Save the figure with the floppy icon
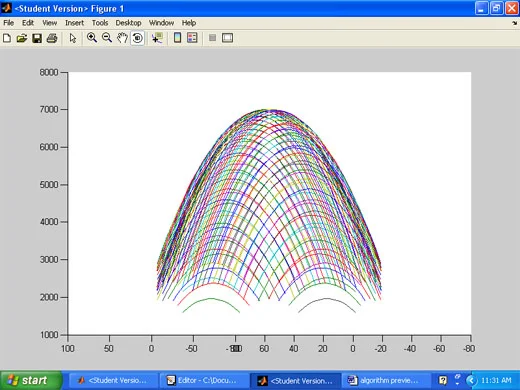Image resolution: width=520 pixels, height=390 pixels. coord(37,38)
